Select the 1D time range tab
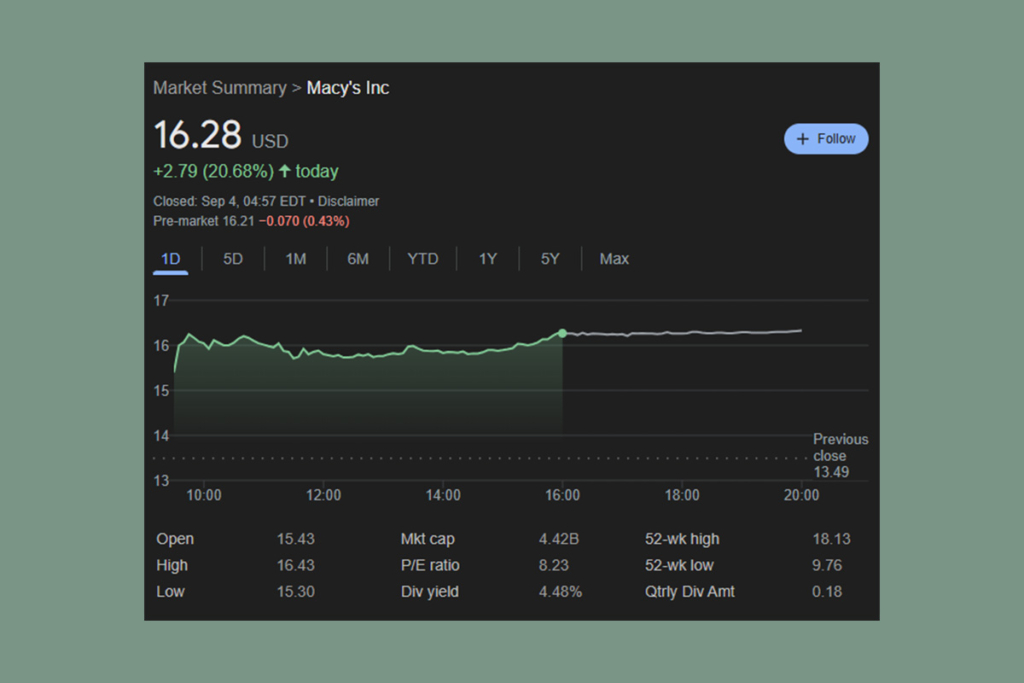The height and width of the screenshot is (683, 1024). click(x=170, y=258)
